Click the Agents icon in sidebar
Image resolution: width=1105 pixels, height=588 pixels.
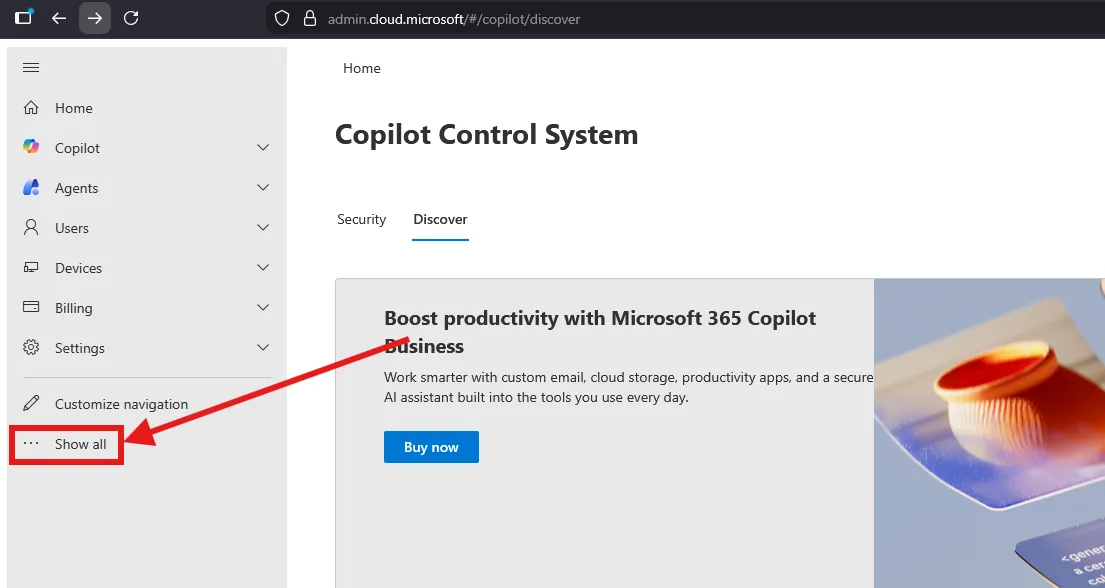(x=31, y=188)
